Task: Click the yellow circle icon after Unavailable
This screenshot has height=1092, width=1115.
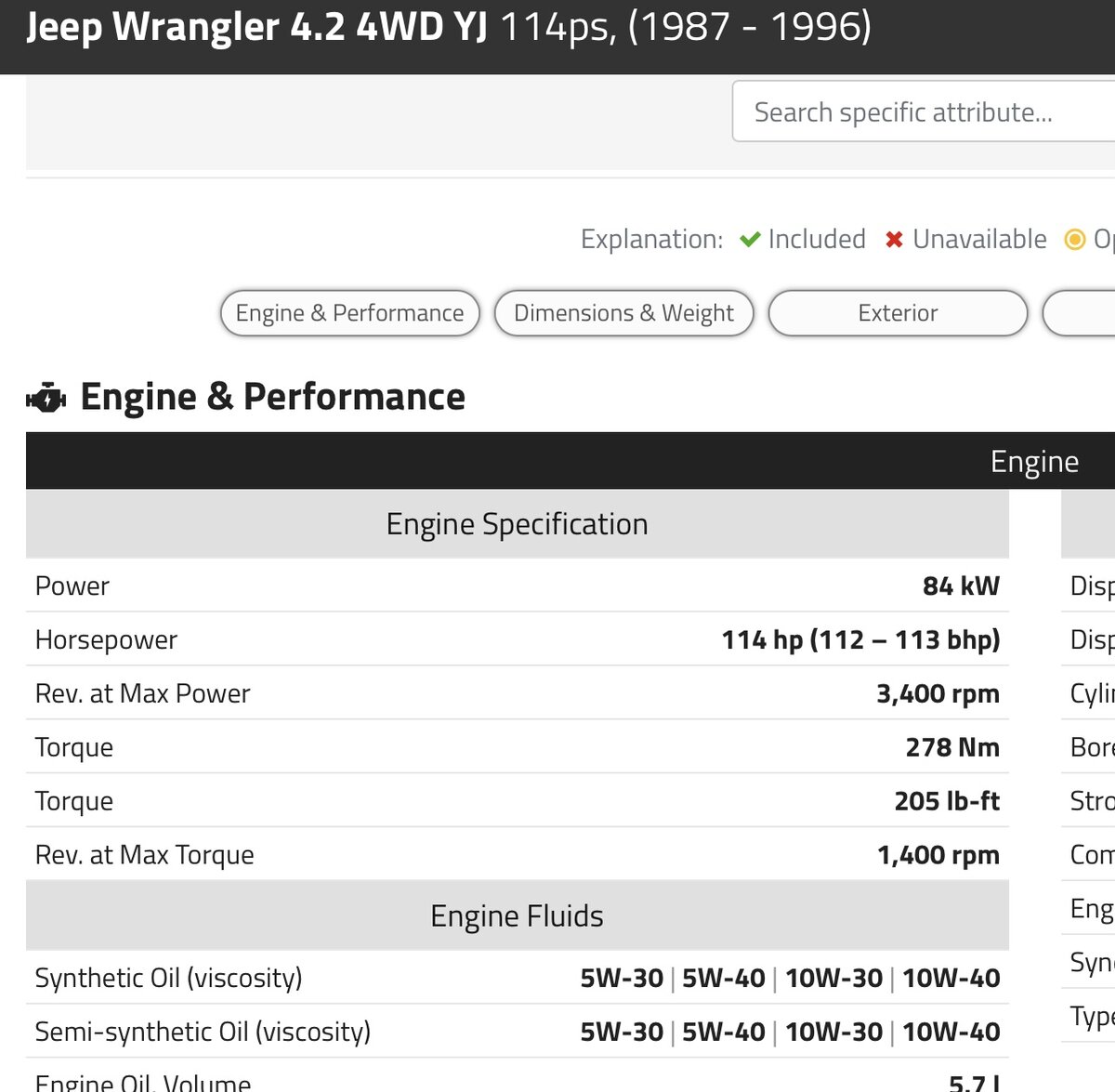Action: [x=1074, y=240]
